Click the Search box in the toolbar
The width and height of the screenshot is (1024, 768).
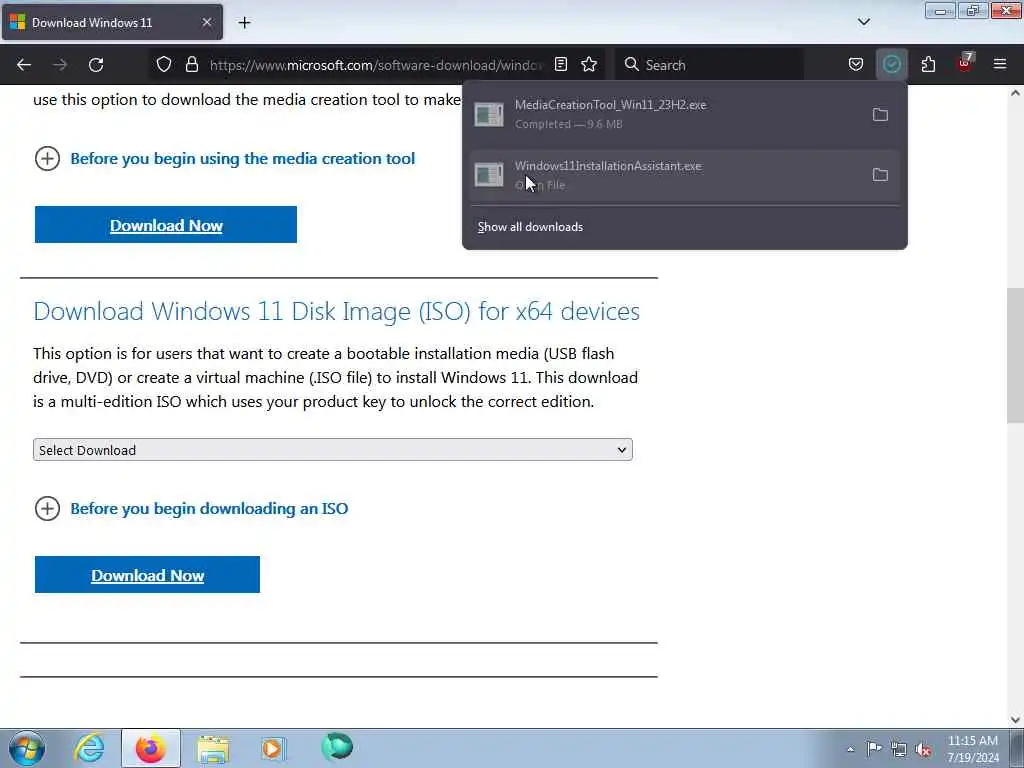[711, 65]
